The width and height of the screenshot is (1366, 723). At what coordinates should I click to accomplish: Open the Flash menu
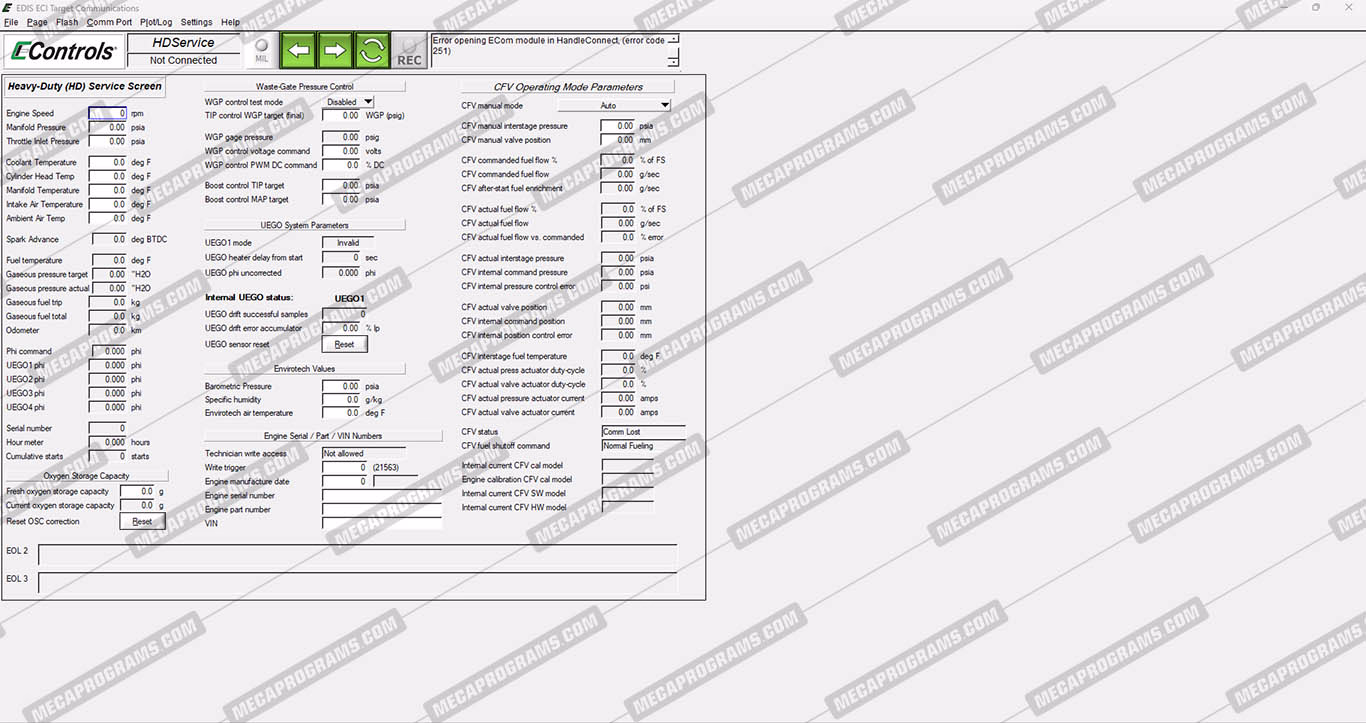point(67,22)
